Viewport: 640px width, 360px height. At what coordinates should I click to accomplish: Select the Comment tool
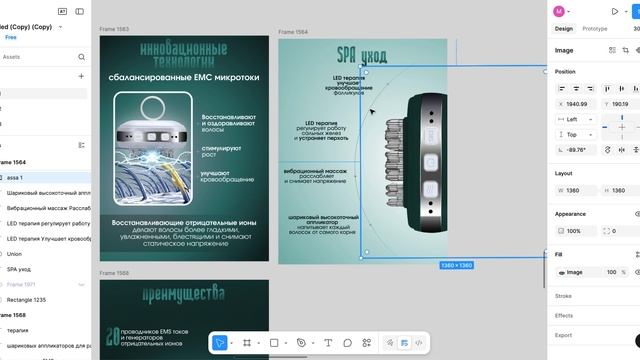[x=347, y=343]
